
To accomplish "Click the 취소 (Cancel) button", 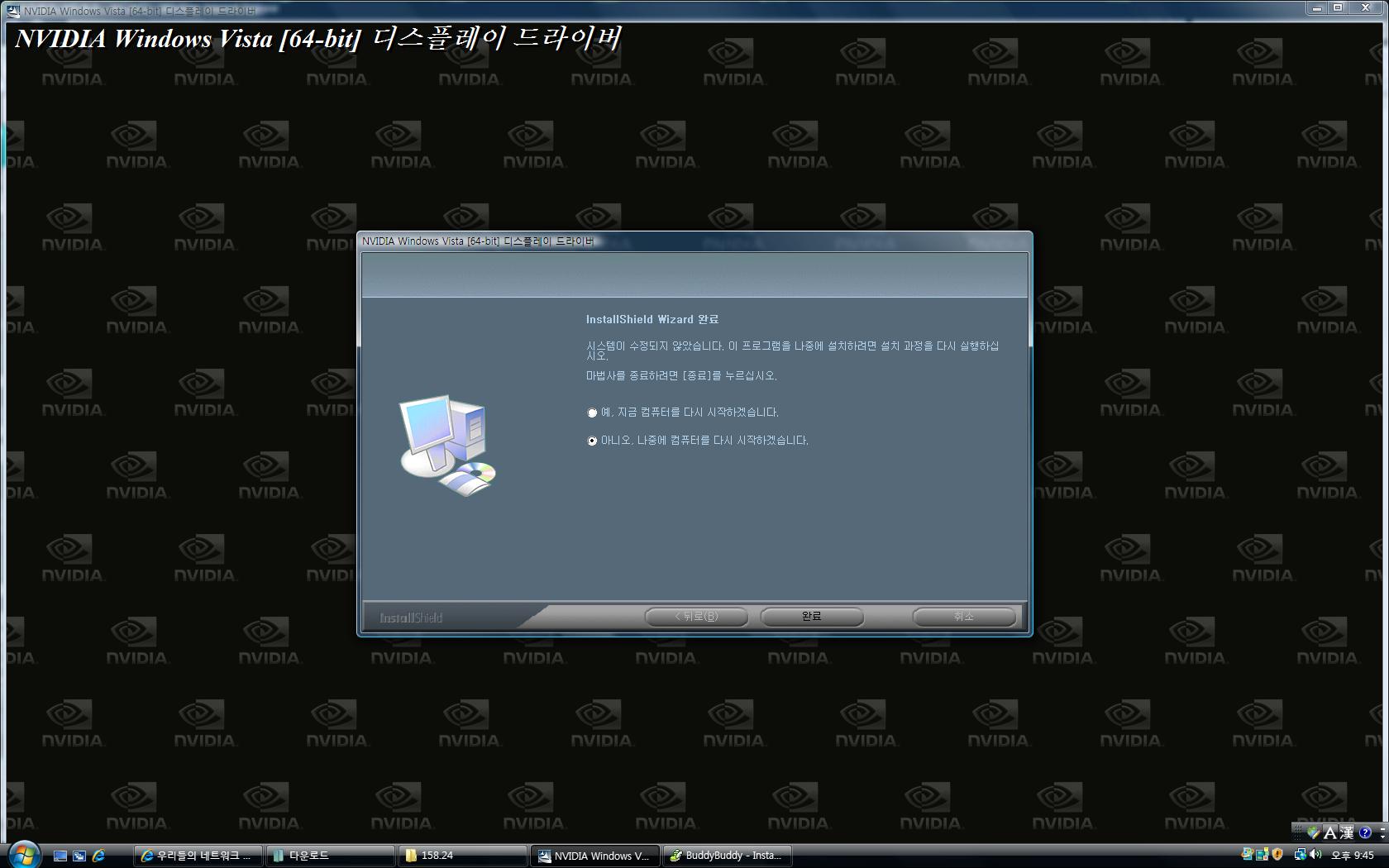I will click(x=964, y=617).
